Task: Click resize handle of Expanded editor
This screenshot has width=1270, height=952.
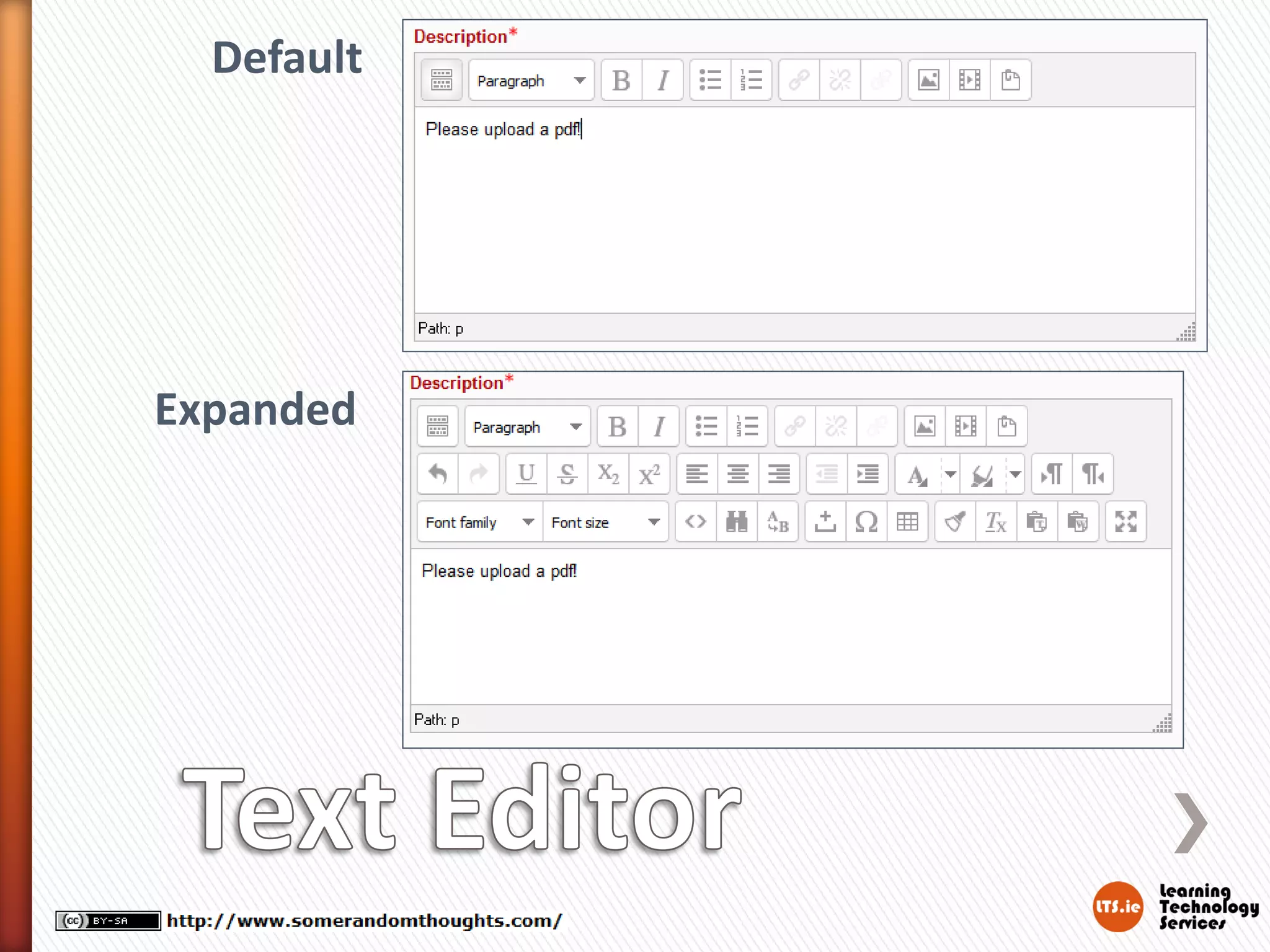Action: pos(1162,723)
